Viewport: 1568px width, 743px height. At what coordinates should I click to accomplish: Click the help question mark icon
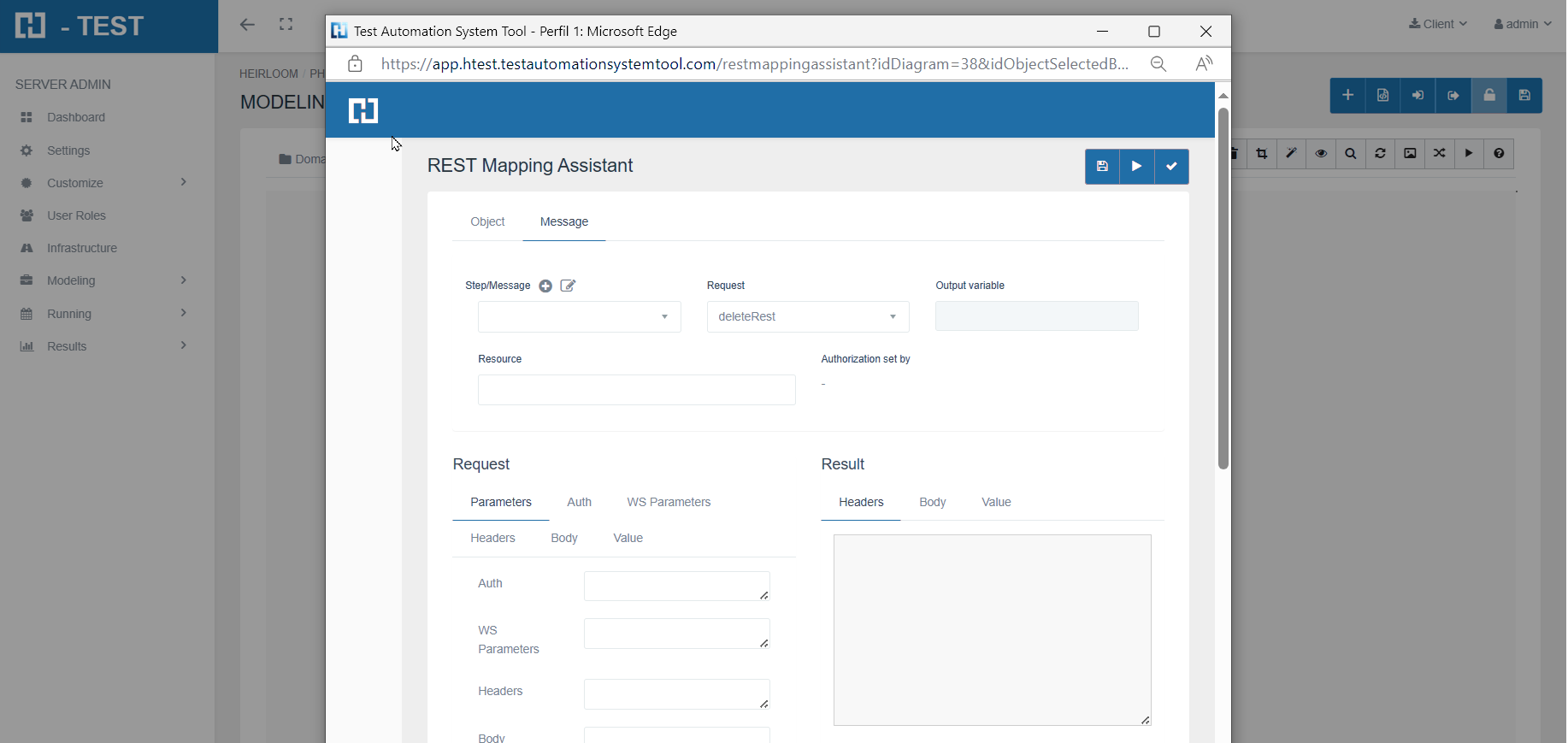(x=1499, y=154)
